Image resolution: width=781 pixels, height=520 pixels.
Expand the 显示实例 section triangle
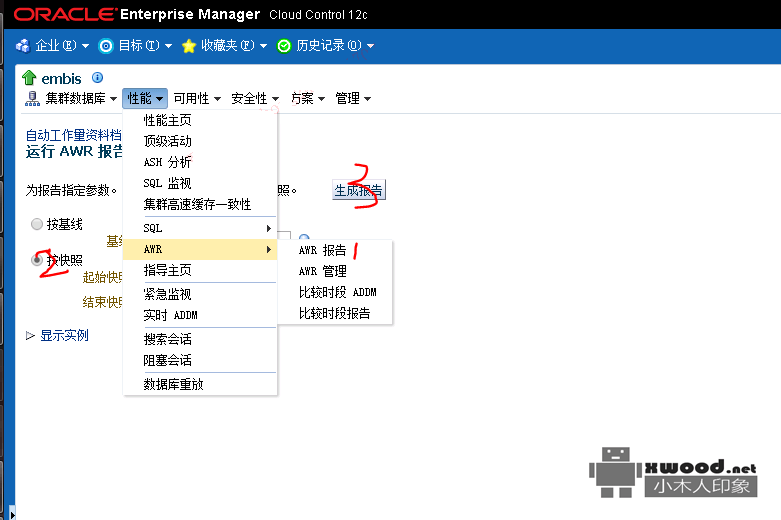click(30, 336)
